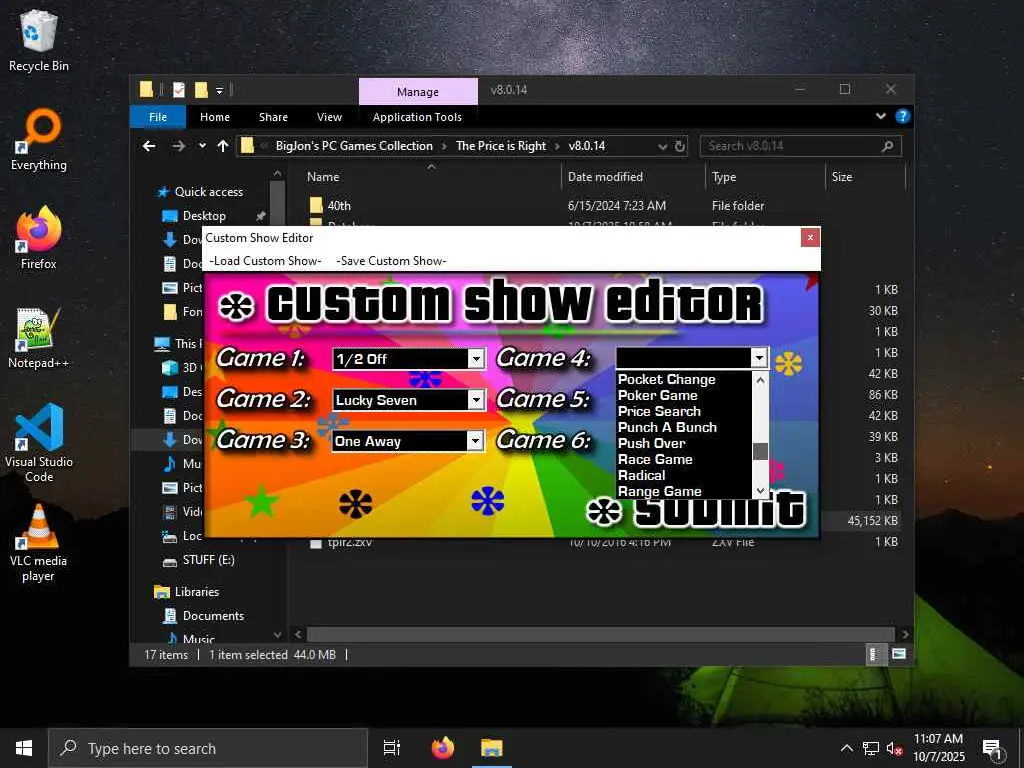Collapse the Game 4 dropdown arrow

tap(759, 358)
